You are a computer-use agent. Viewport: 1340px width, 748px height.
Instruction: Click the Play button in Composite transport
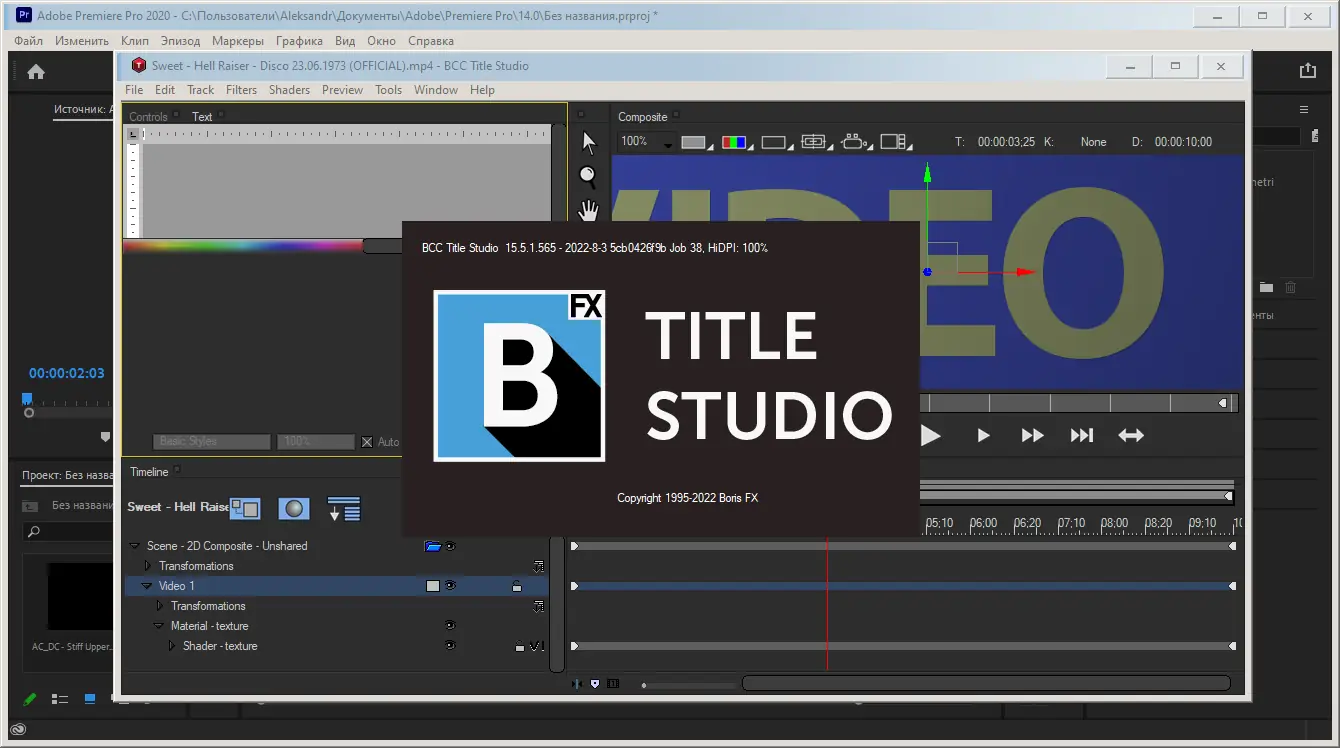tap(931, 436)
